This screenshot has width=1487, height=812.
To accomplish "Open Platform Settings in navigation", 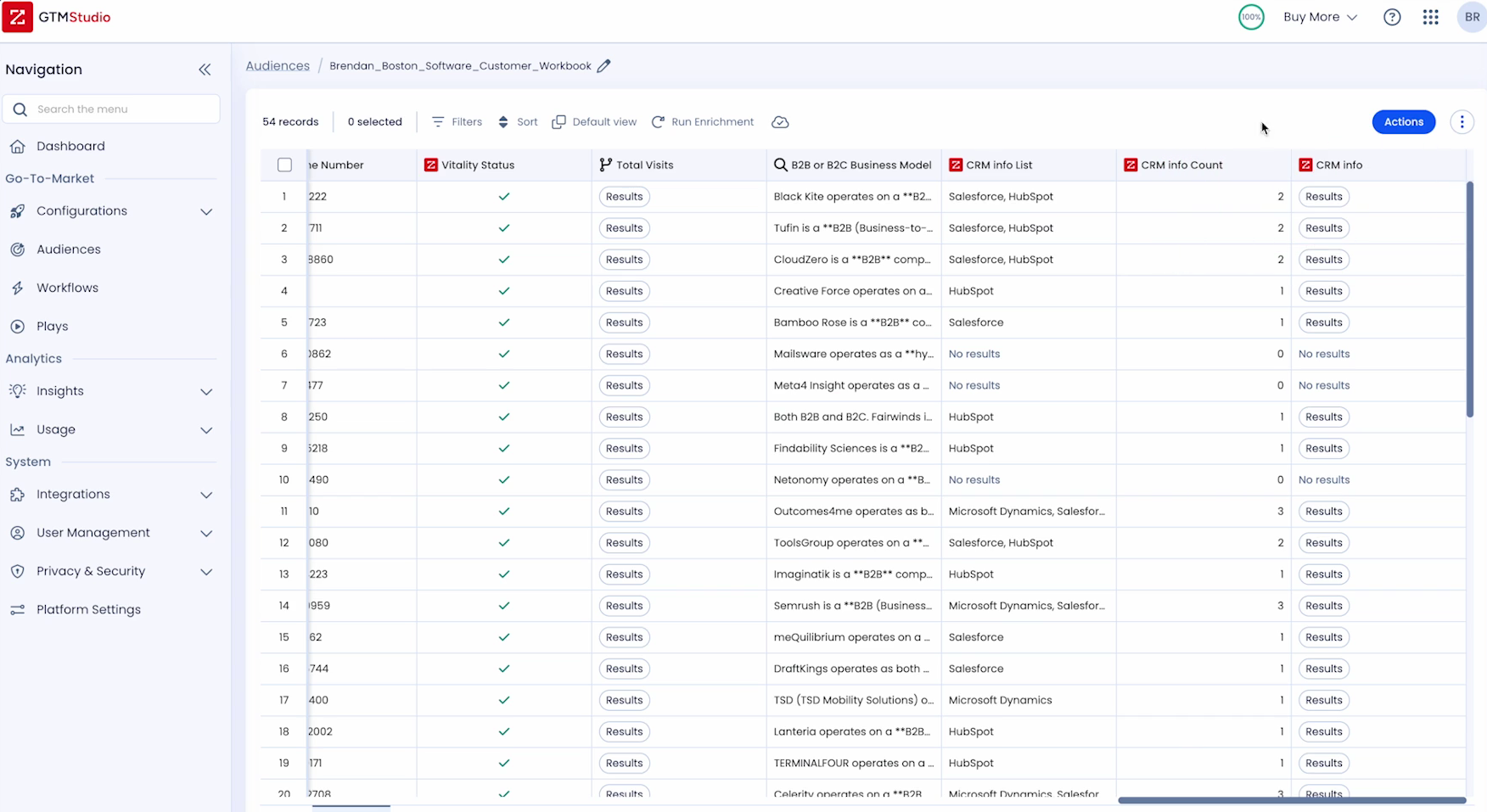I will (x=88, y=609).
